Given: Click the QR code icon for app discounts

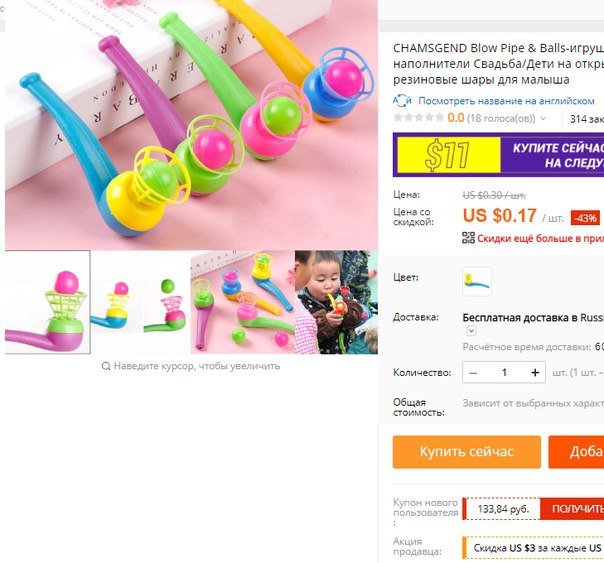Looking at the screenshot, I should point(468,238).
